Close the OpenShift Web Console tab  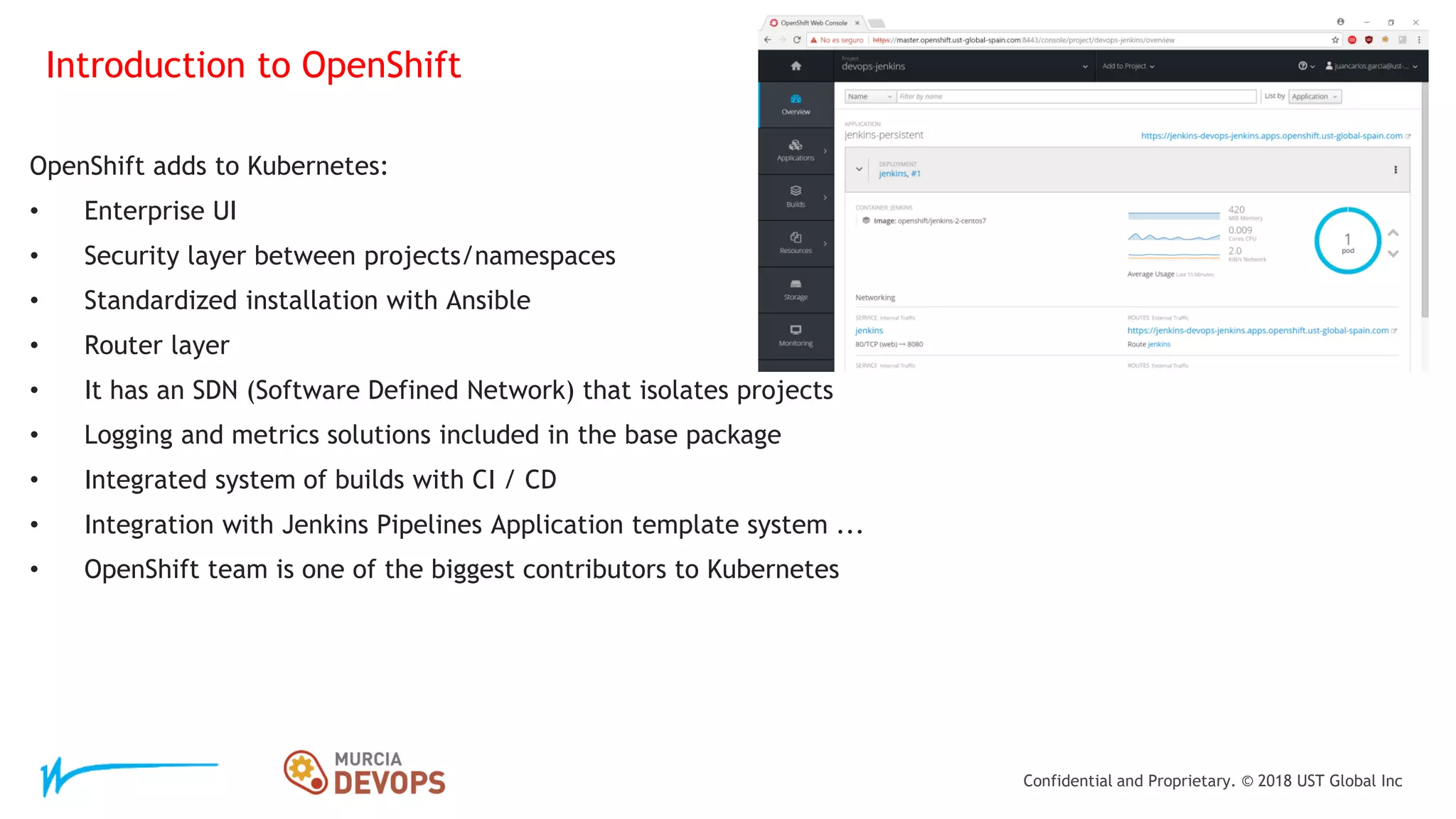(857, 23)
